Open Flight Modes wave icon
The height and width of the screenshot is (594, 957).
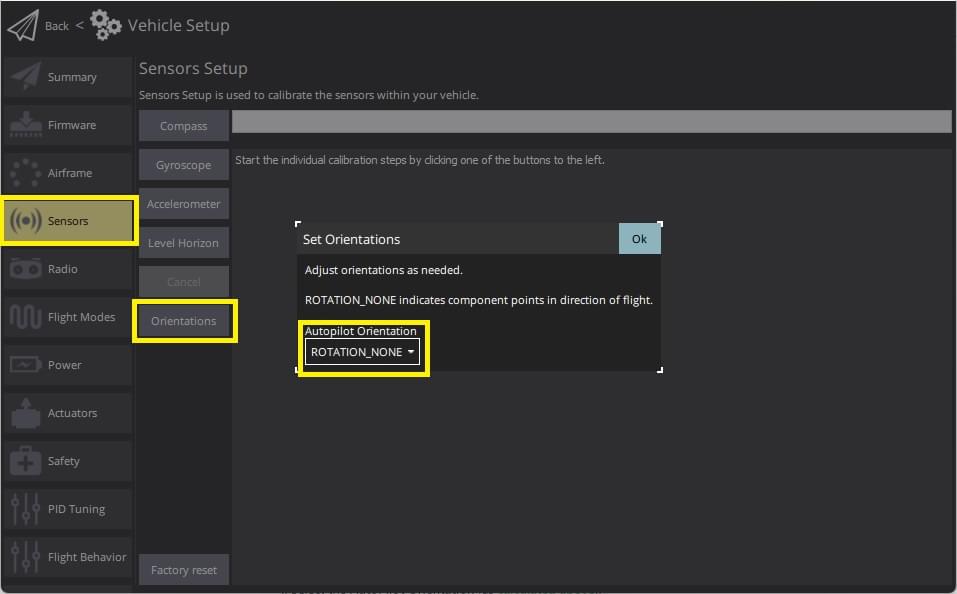[x=25, y=317]
